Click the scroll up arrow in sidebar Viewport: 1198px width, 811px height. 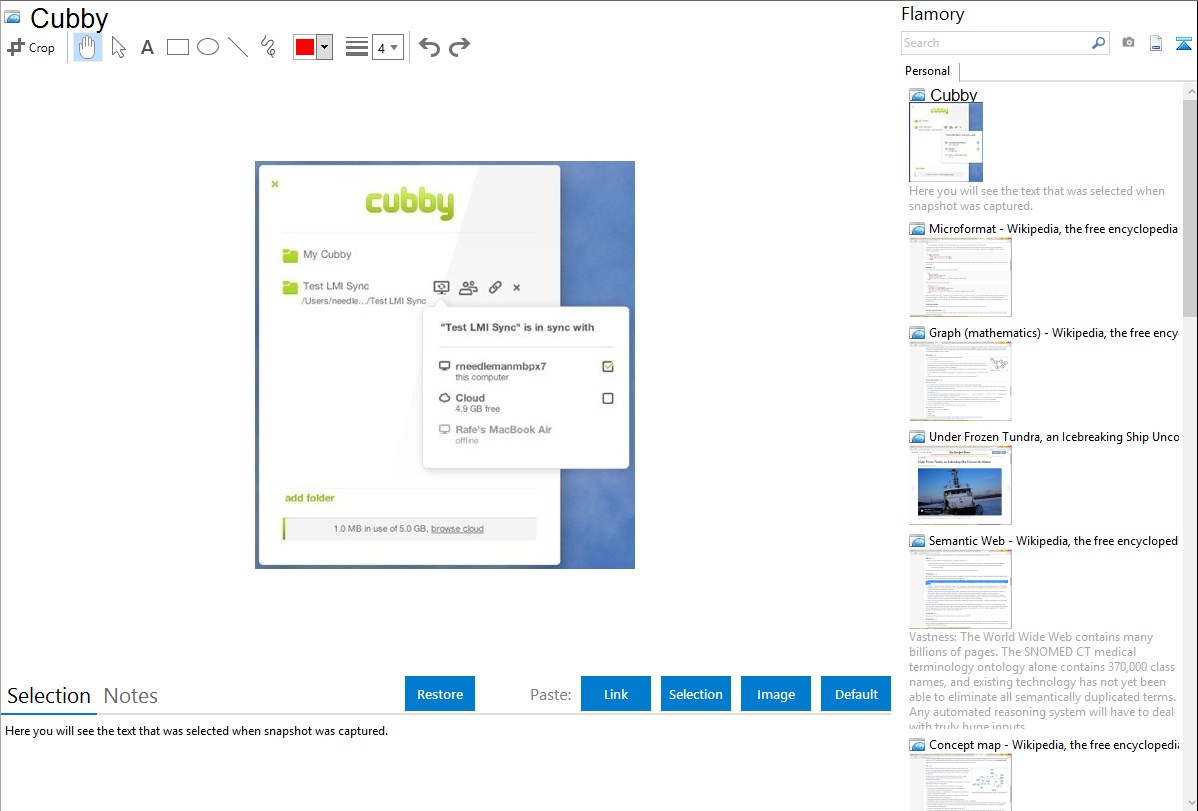1190,92
